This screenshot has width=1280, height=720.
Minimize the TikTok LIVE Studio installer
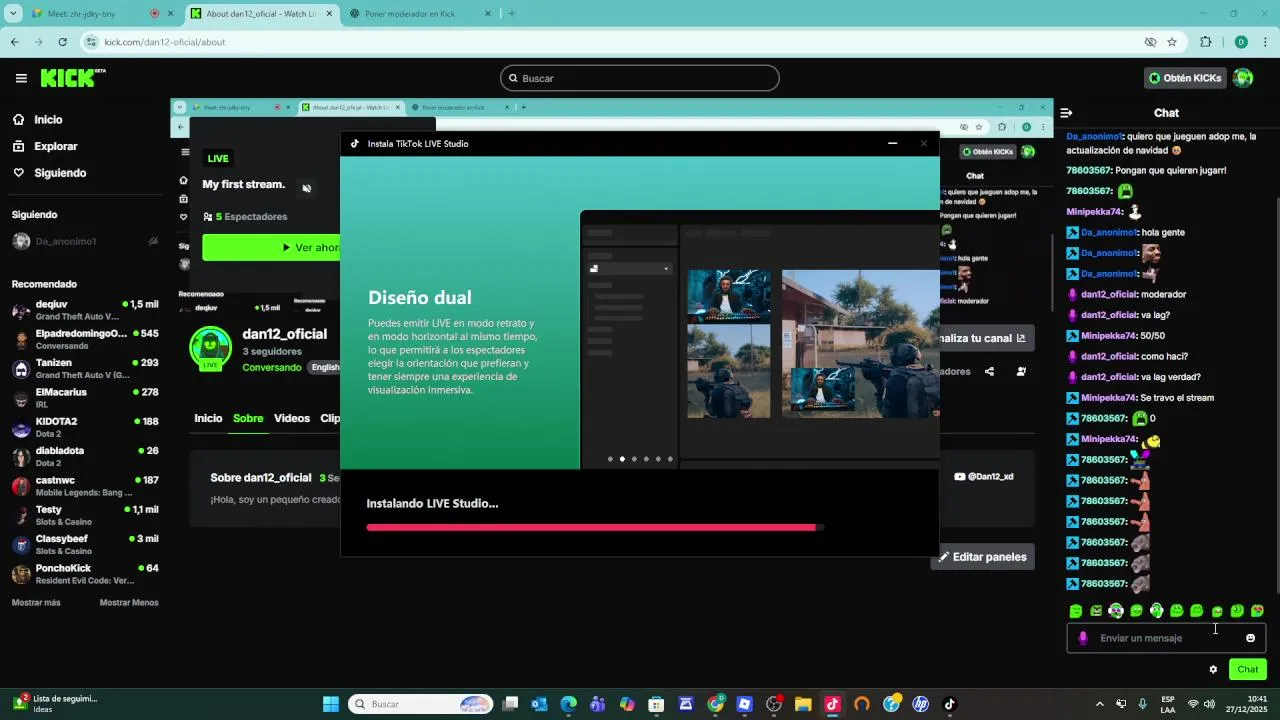[892, 144]
